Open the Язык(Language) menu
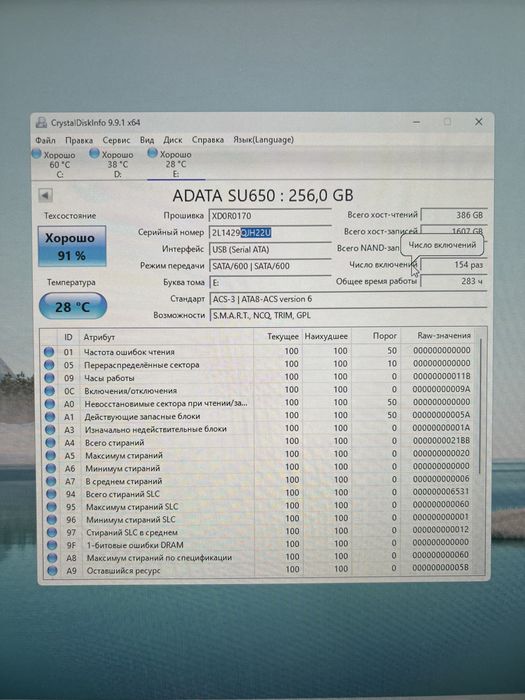This screenshot has width=525, height=700. 263,140
